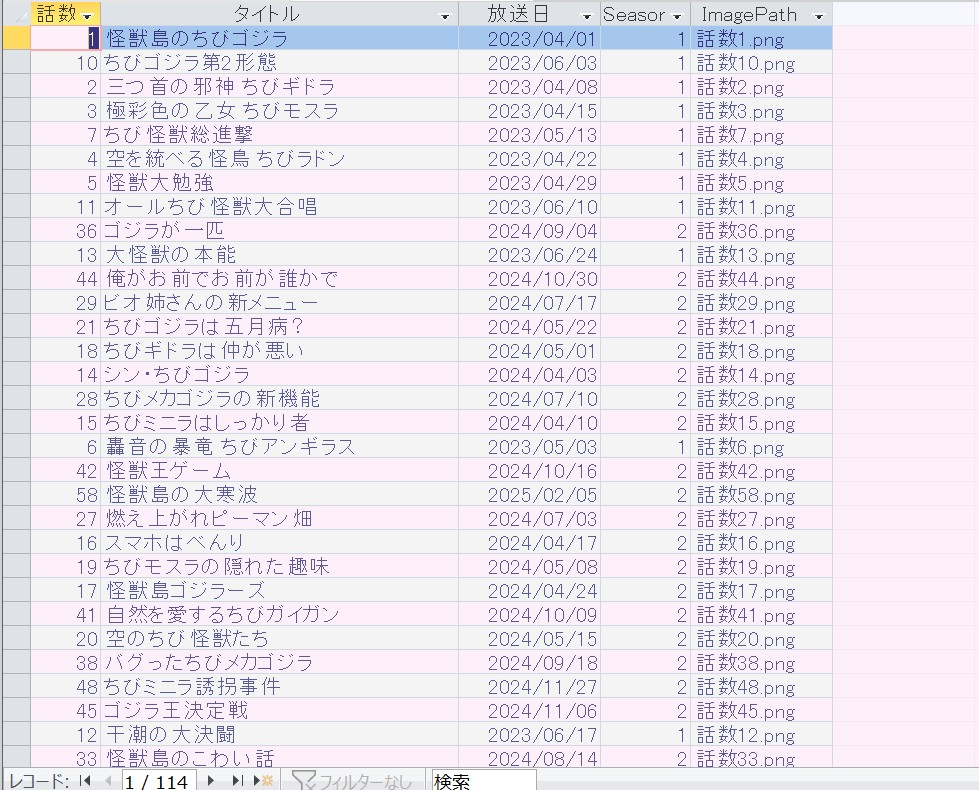
Task: Click image path cell 話数58.png
Action: pos(761,495)
